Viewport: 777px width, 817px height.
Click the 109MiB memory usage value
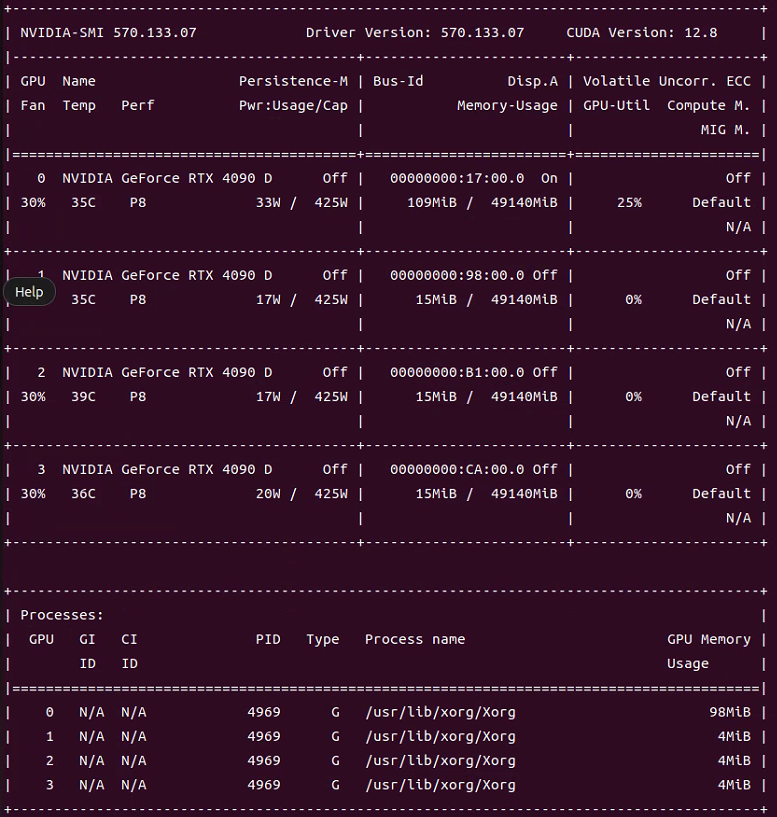point(432,203)
